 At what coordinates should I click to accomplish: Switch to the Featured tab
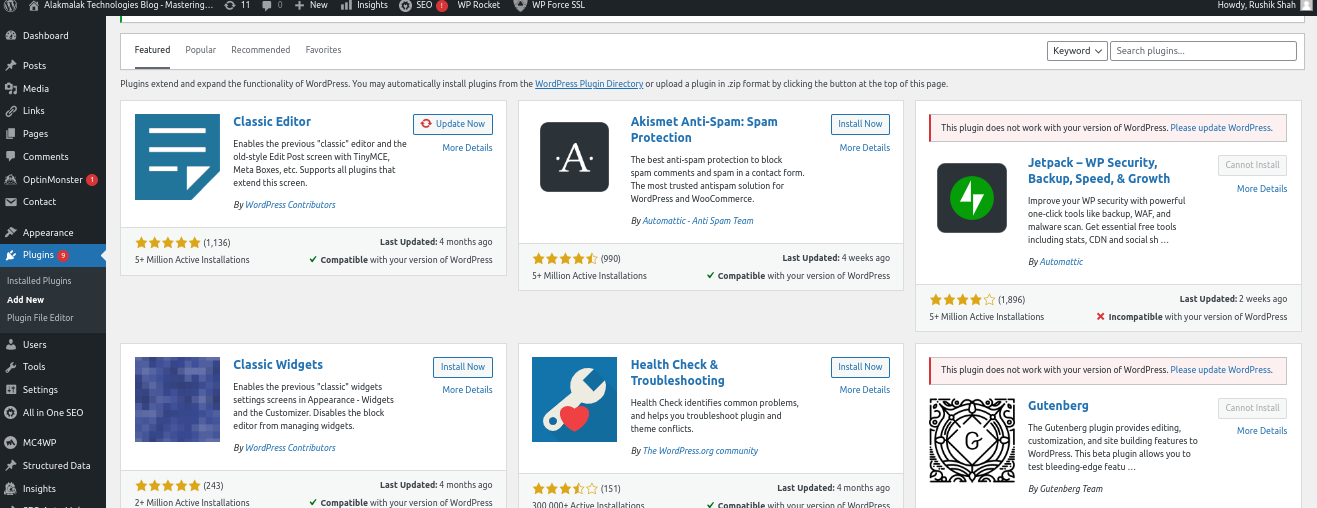(152, 50)
